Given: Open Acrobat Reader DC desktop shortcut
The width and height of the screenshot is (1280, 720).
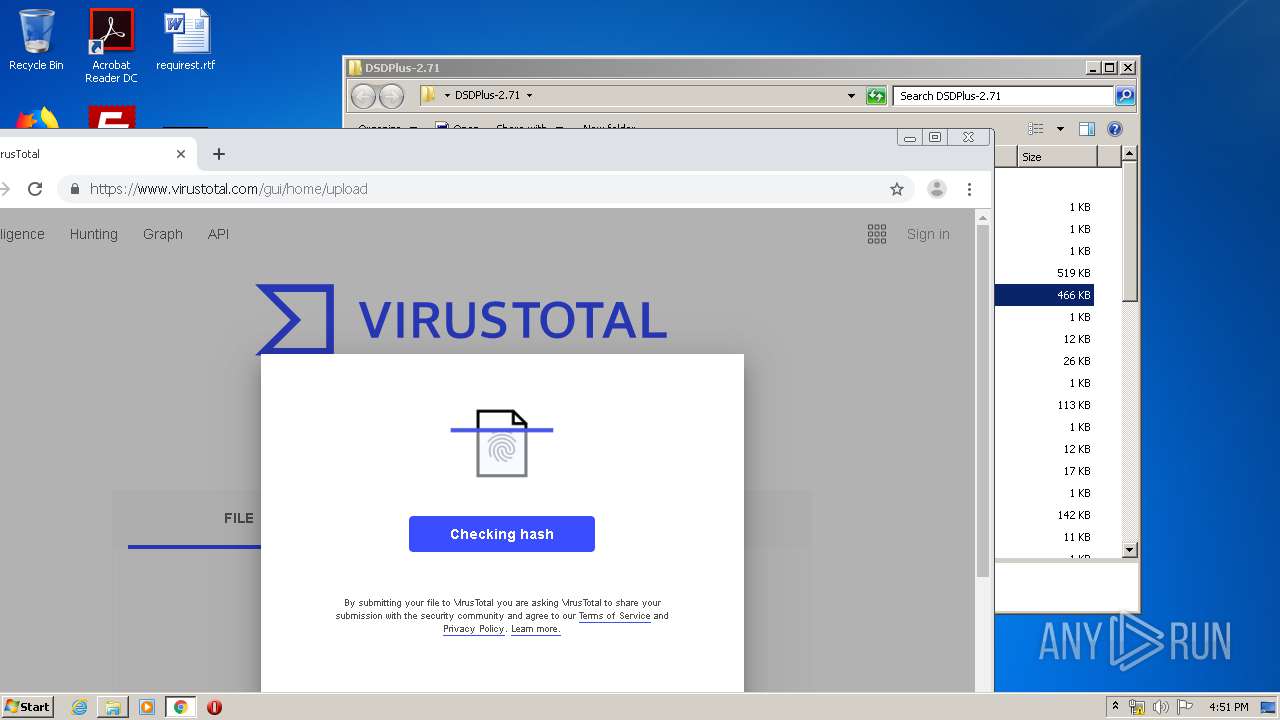Looking at the screenshot, I should [x=111, y=45].
